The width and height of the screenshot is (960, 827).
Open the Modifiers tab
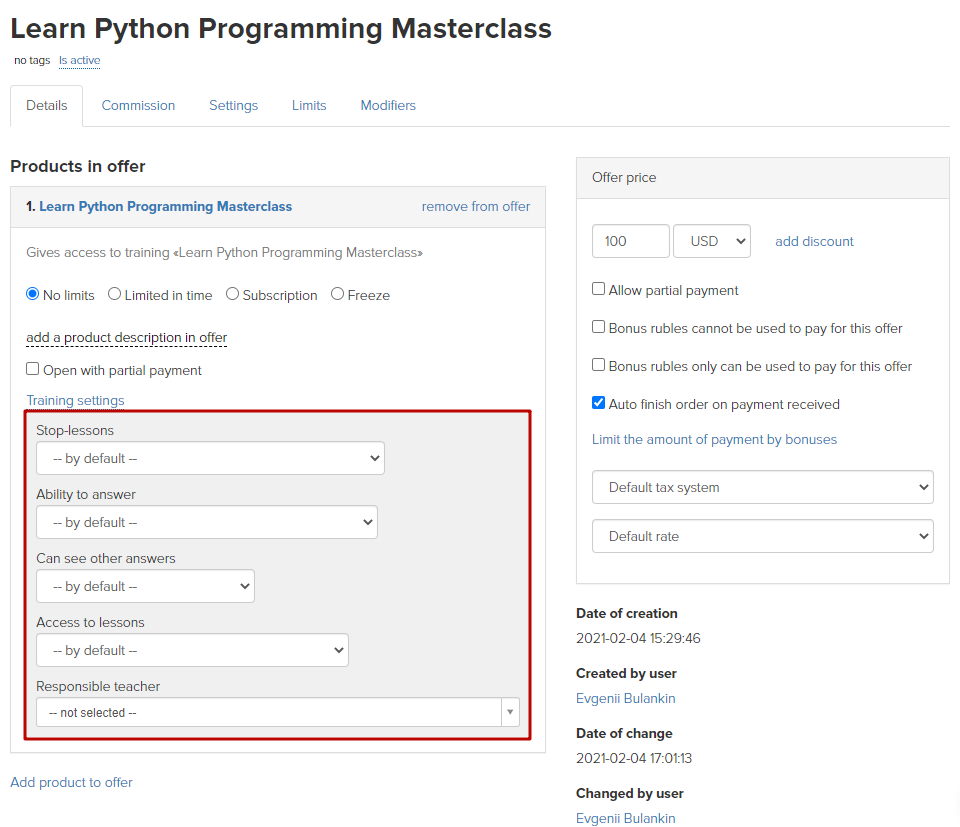pyautogui.click(x=388, y=105)
